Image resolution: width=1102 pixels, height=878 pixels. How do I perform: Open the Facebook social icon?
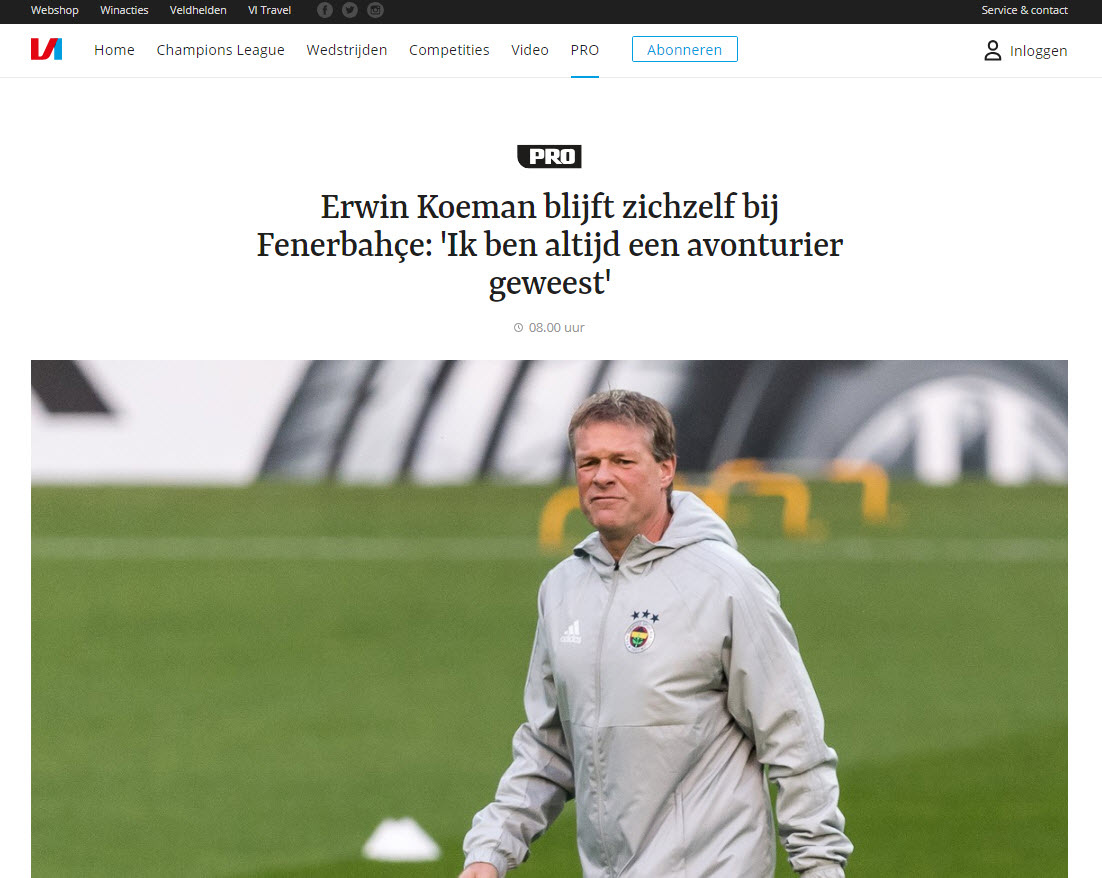[325, 10]
